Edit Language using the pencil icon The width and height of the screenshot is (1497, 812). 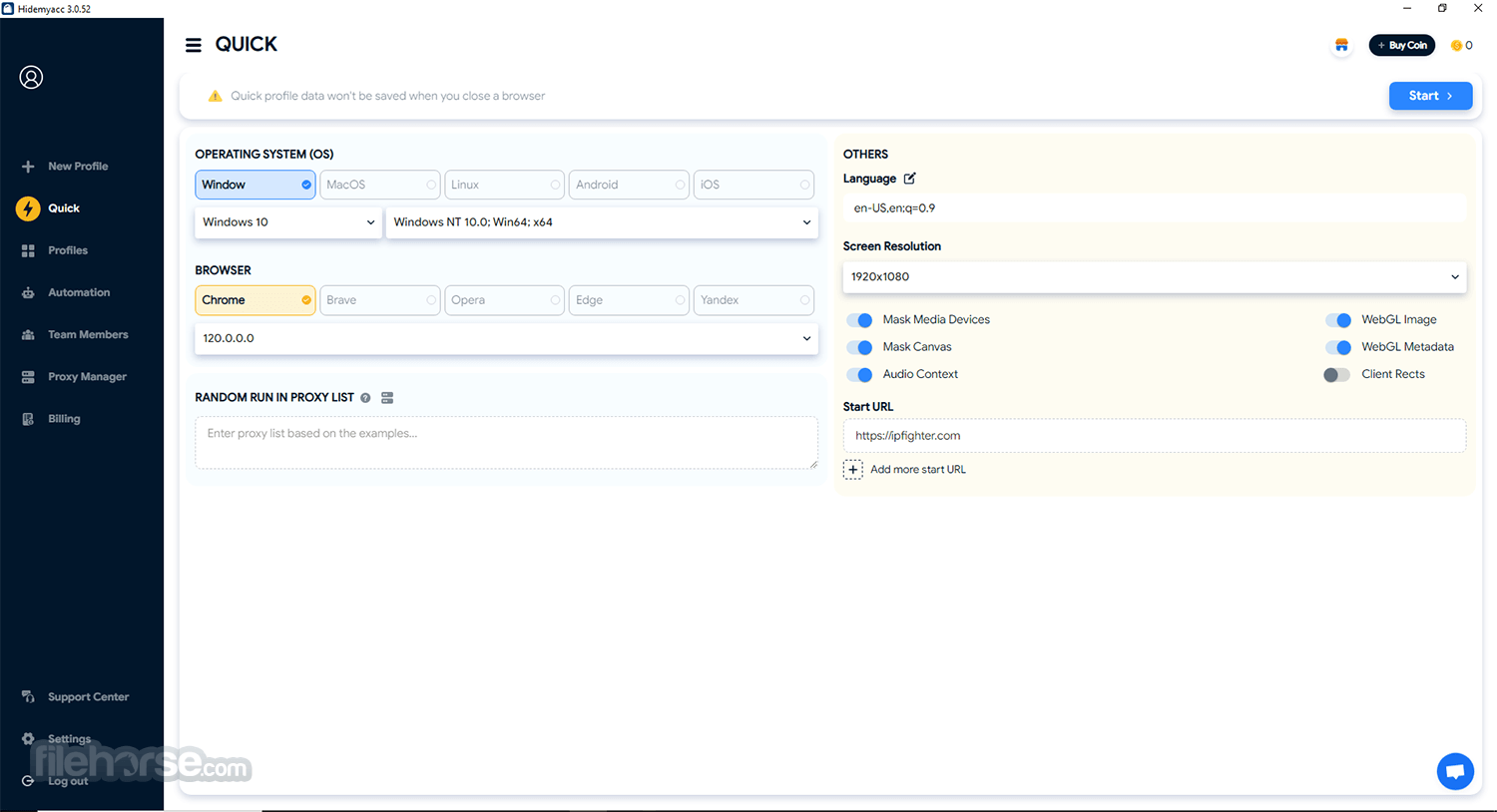pos(909,179)
